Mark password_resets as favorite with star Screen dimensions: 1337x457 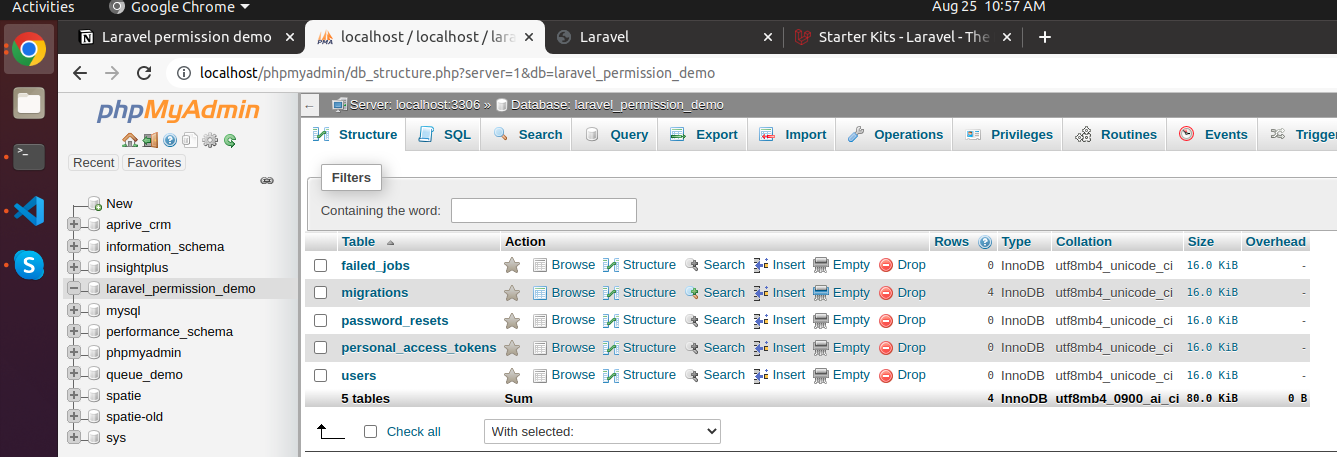coord(512,320)
